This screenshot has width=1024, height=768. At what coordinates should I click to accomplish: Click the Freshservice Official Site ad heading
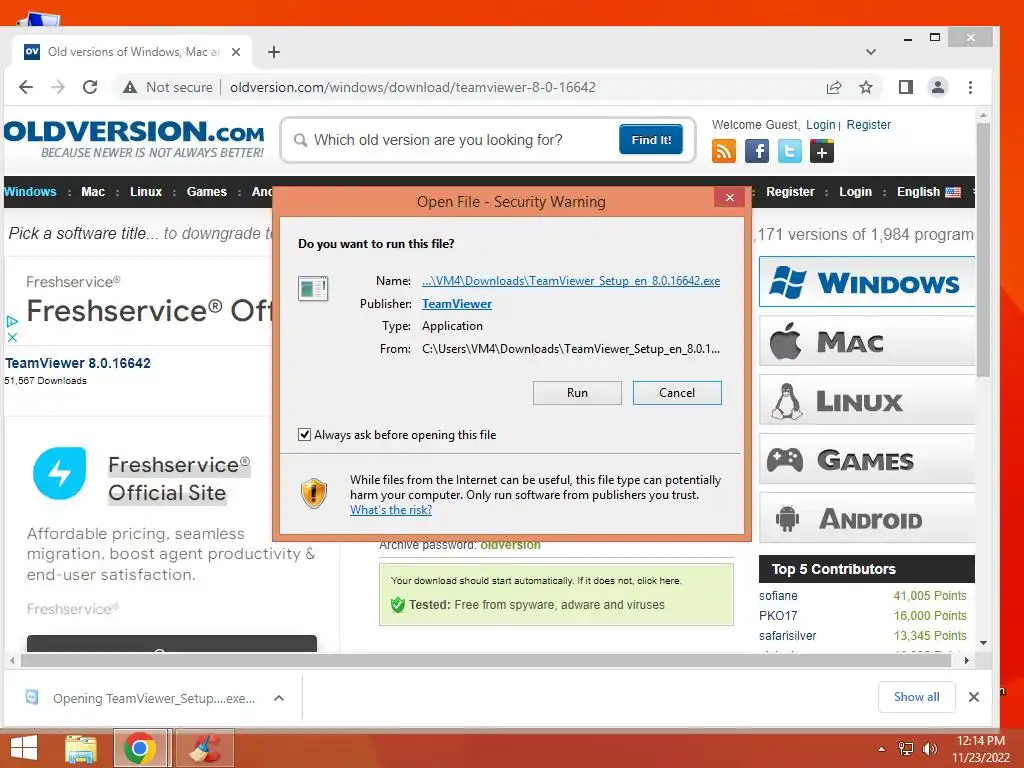(x=179, y=479)
